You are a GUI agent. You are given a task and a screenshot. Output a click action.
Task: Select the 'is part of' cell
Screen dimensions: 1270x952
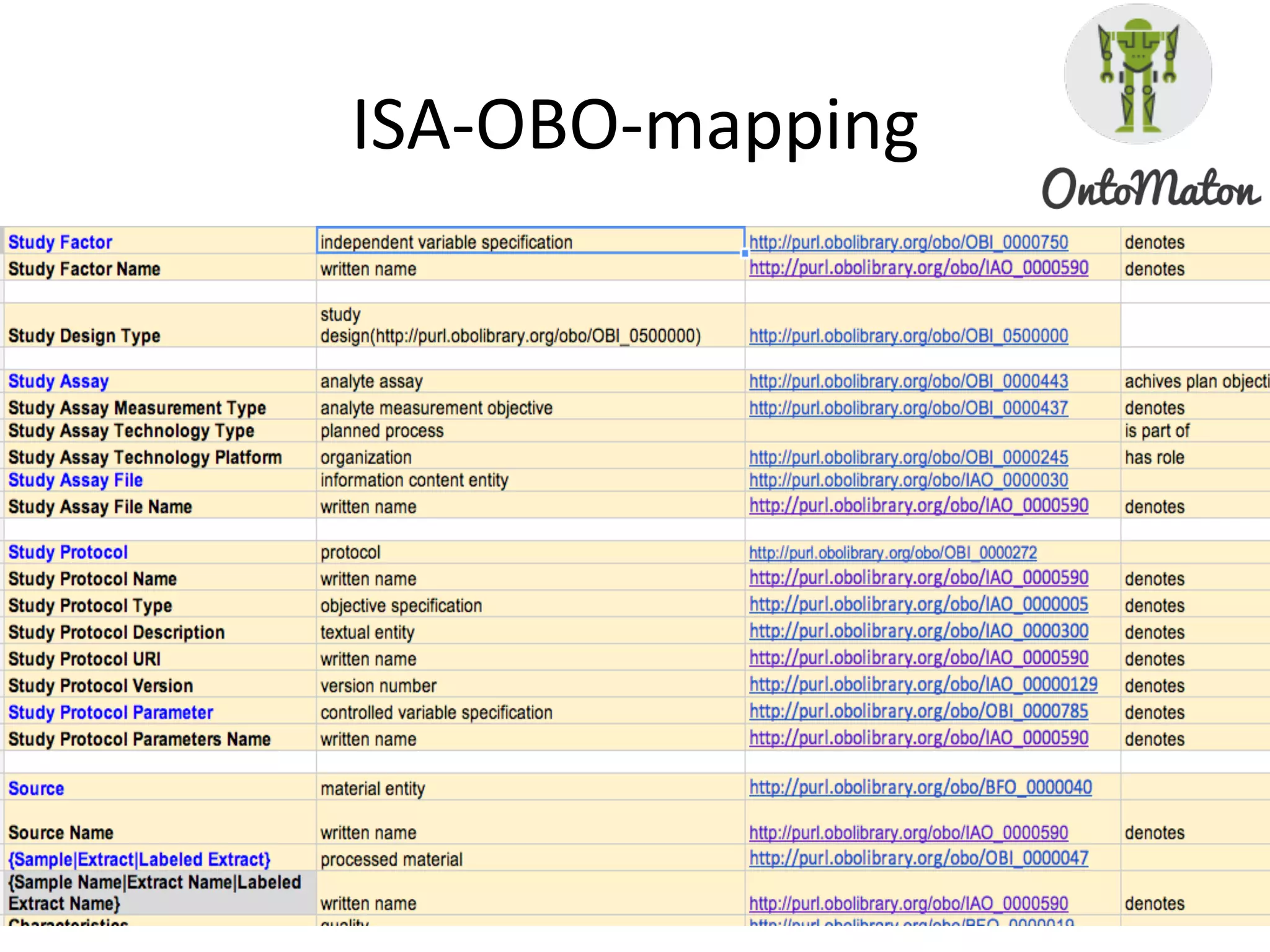point(1195,431)
